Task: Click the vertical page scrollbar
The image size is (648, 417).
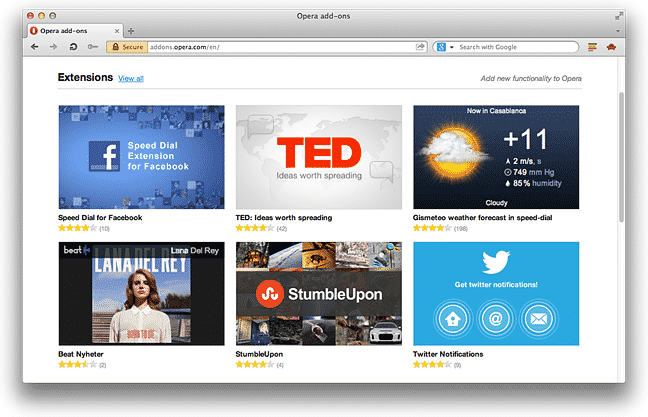Action: pos(621,157)
